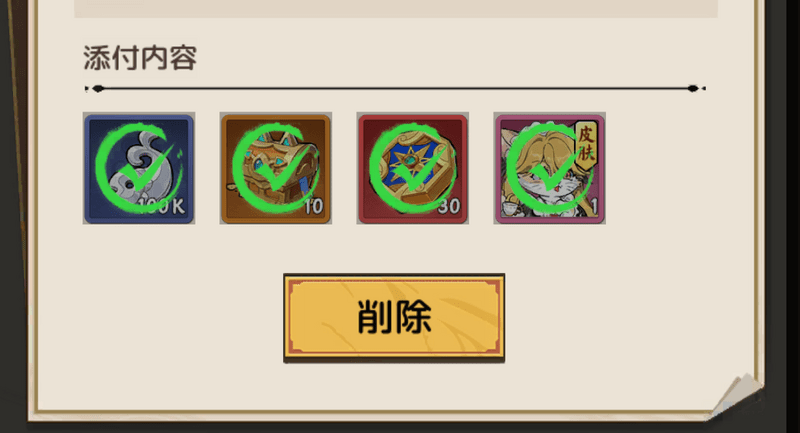Click the claimed checkmark over the star medallion
The height and width of the screenshot is (433, 800).
[412, 168]
